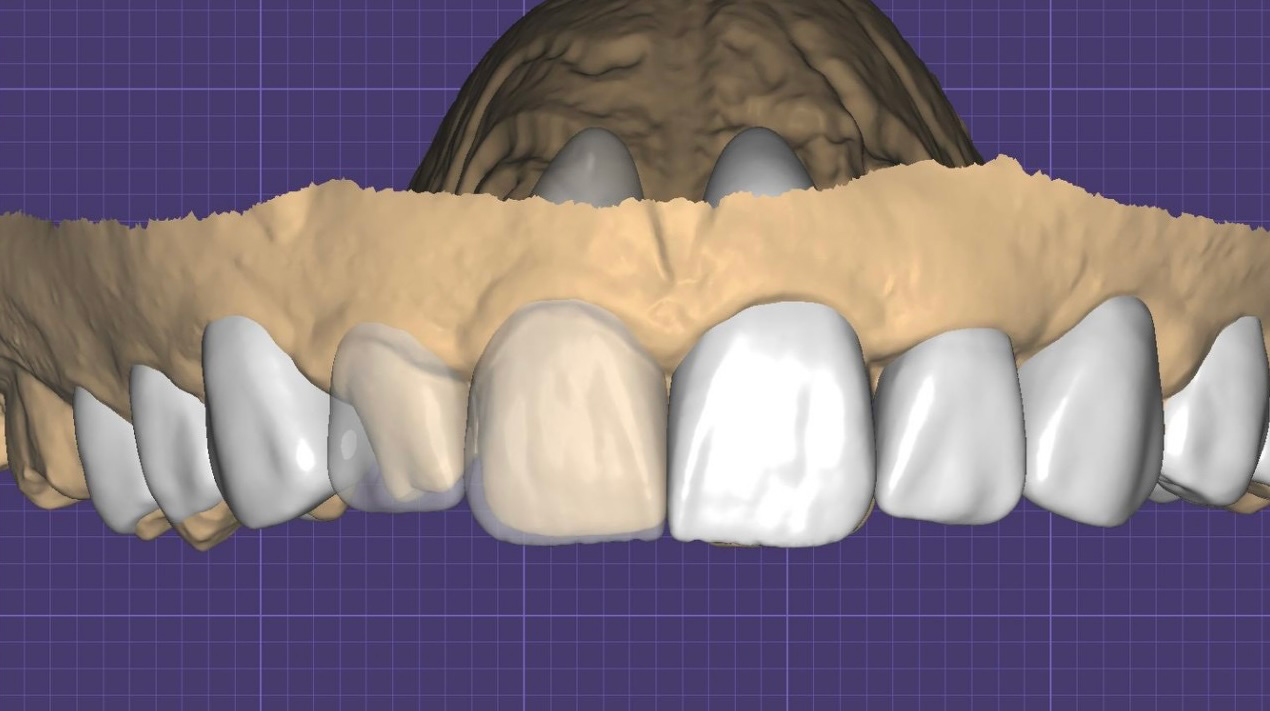This screenshot has width=1270, height=711.
Task: Select the left gray scan post
Action: pyautogui.click(x=590, y=168)
